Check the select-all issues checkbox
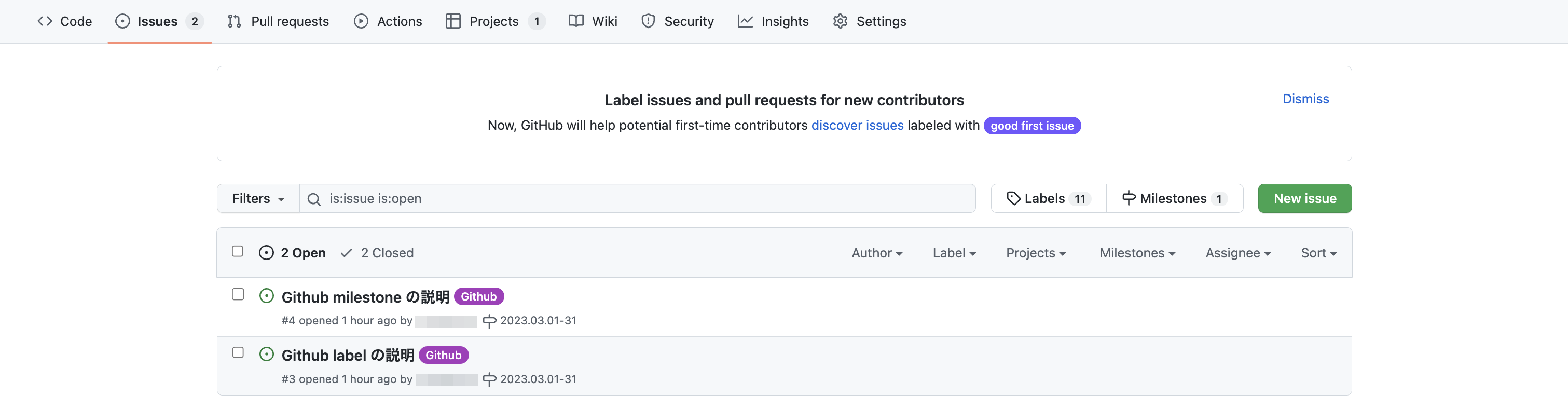This screenshot has height=409, width=1568. click(x=238, y=251)
